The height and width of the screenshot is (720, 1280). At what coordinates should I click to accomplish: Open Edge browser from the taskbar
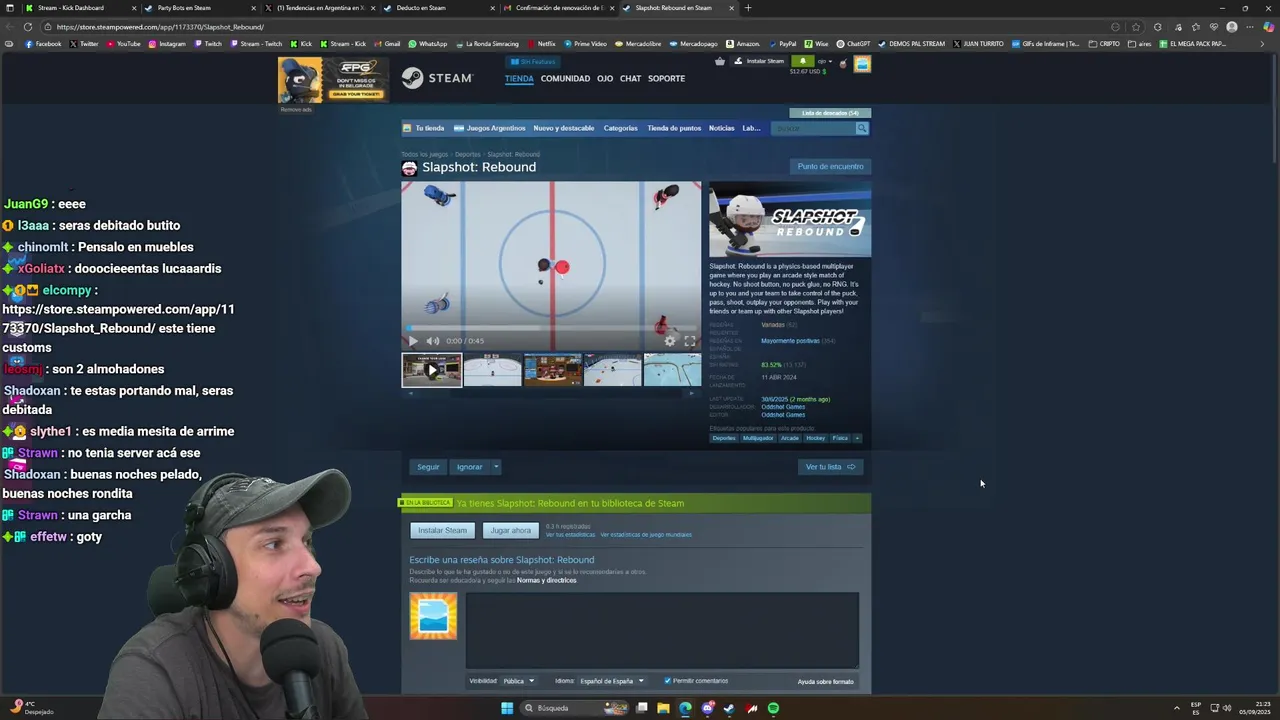[685, 708]
